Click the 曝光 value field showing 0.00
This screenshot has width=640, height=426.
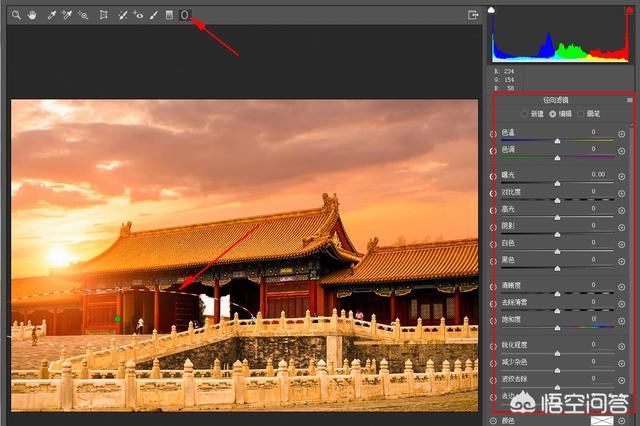click(x=598, y=174)
